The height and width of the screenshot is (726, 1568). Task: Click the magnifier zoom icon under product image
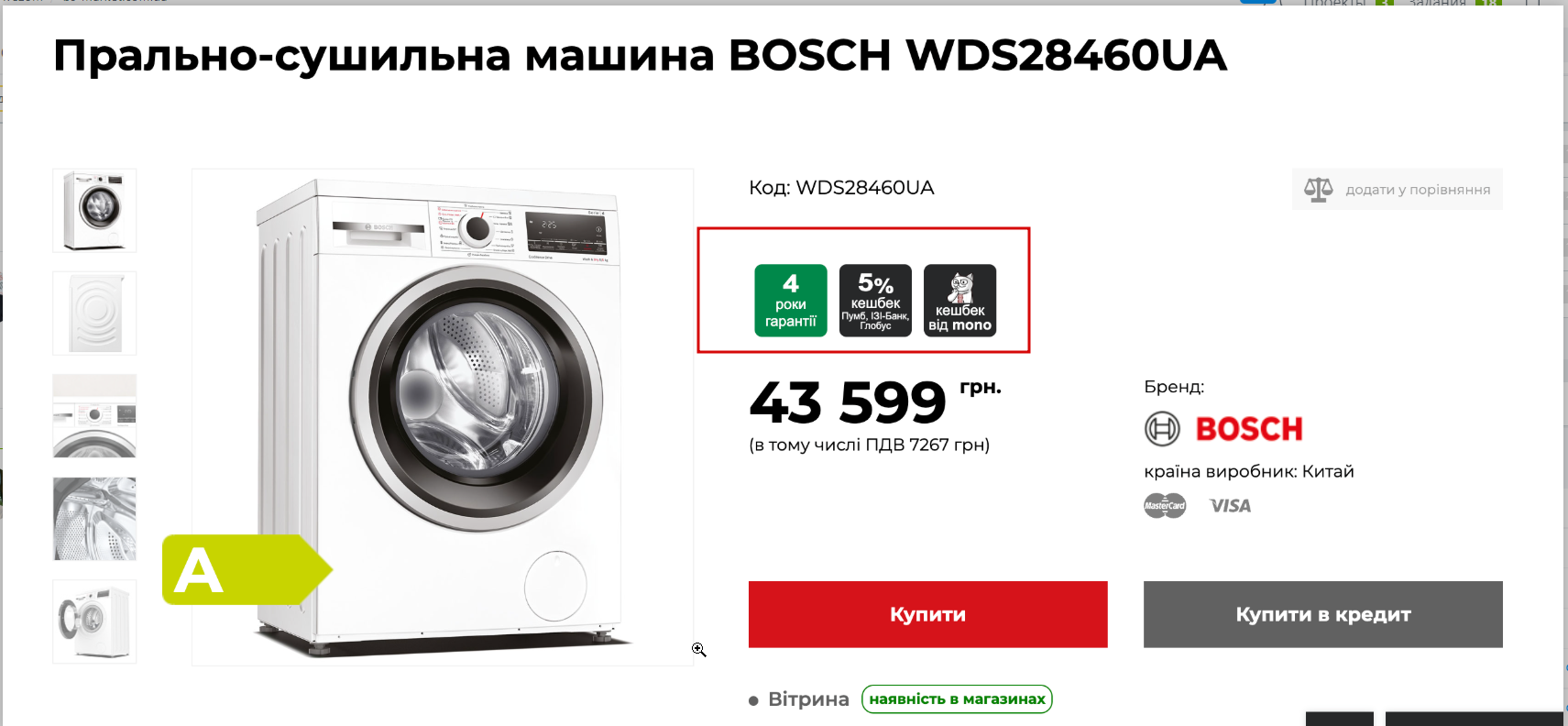[x=699, y=650]
